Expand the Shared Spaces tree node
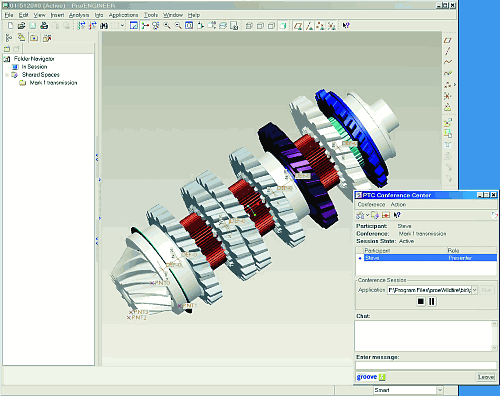Screen dimensions: 500x396 [x=7, y=75]
